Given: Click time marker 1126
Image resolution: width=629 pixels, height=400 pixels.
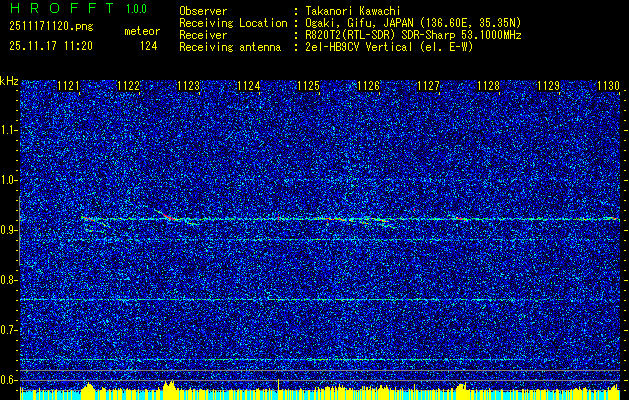Looking at the screenshot, I should pyautogui.click(x=369, y=86).
